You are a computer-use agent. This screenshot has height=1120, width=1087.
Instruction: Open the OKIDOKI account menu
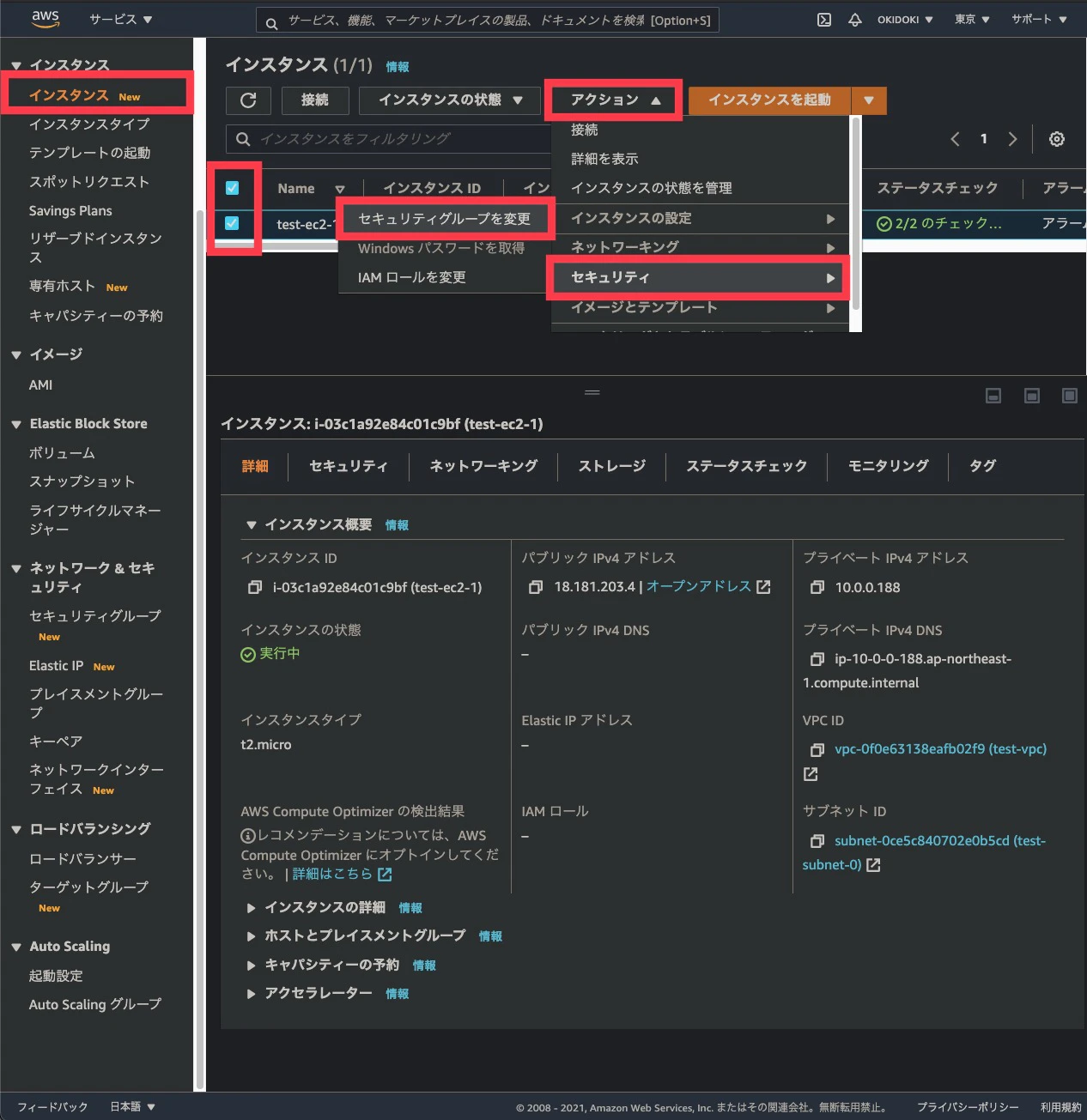(x=905, y=20)
